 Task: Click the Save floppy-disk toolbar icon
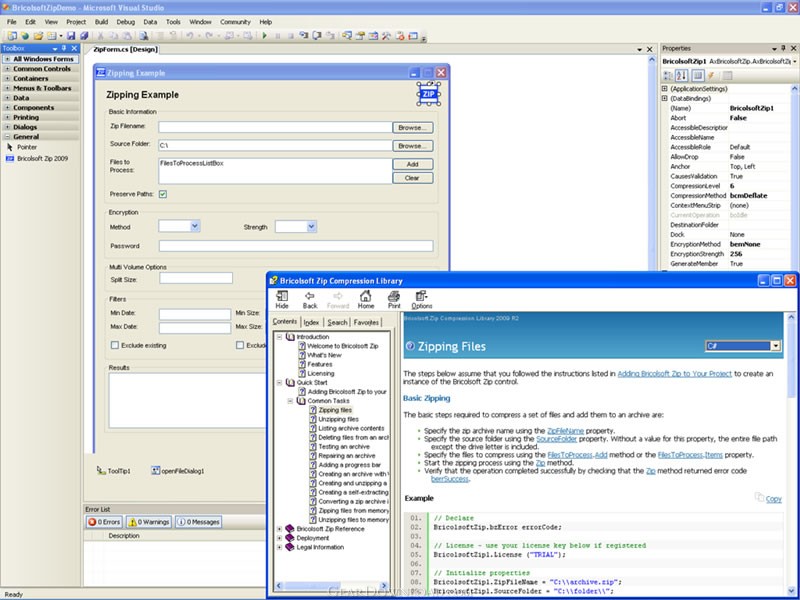tap(71, 36)
